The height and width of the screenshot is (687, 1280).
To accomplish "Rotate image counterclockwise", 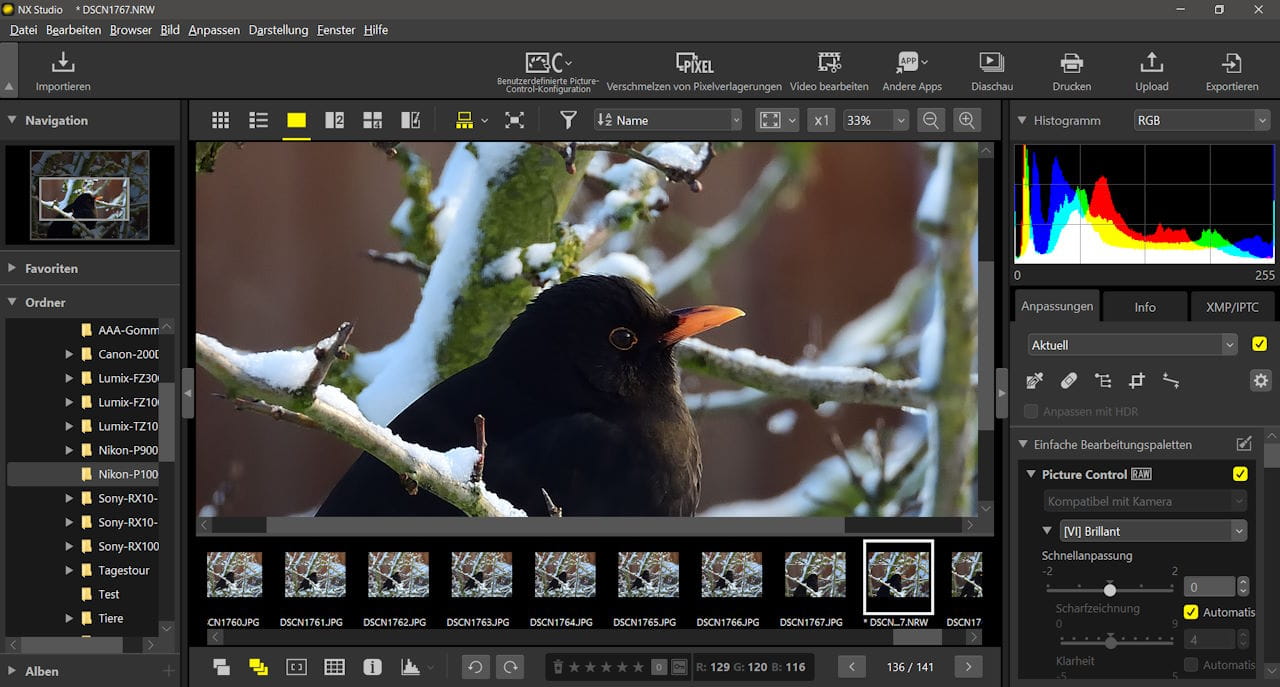I will point(476,667).
